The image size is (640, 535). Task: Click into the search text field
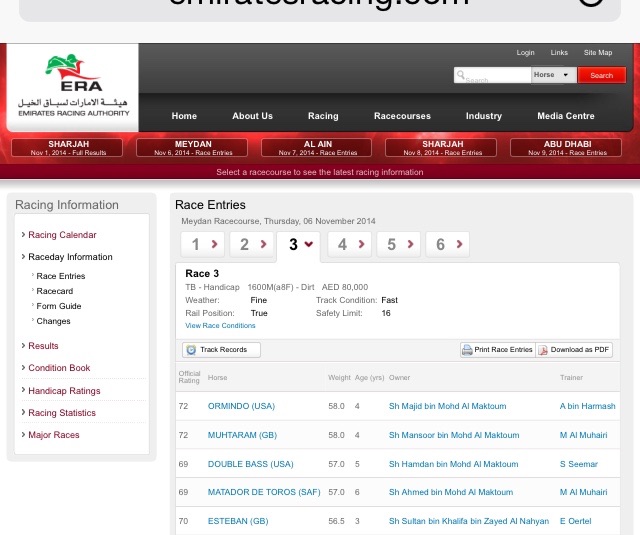(x=497, y=75)
